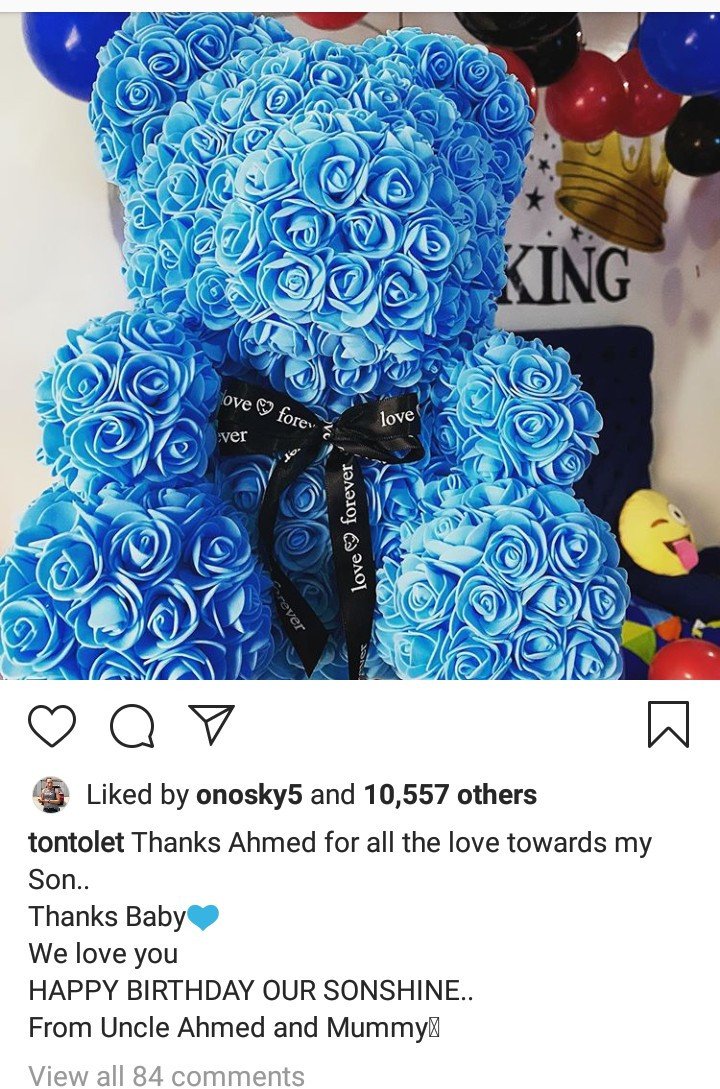Tap the gold crown decoration in photo
The image size is (720, 1089).
click(611, 186)
